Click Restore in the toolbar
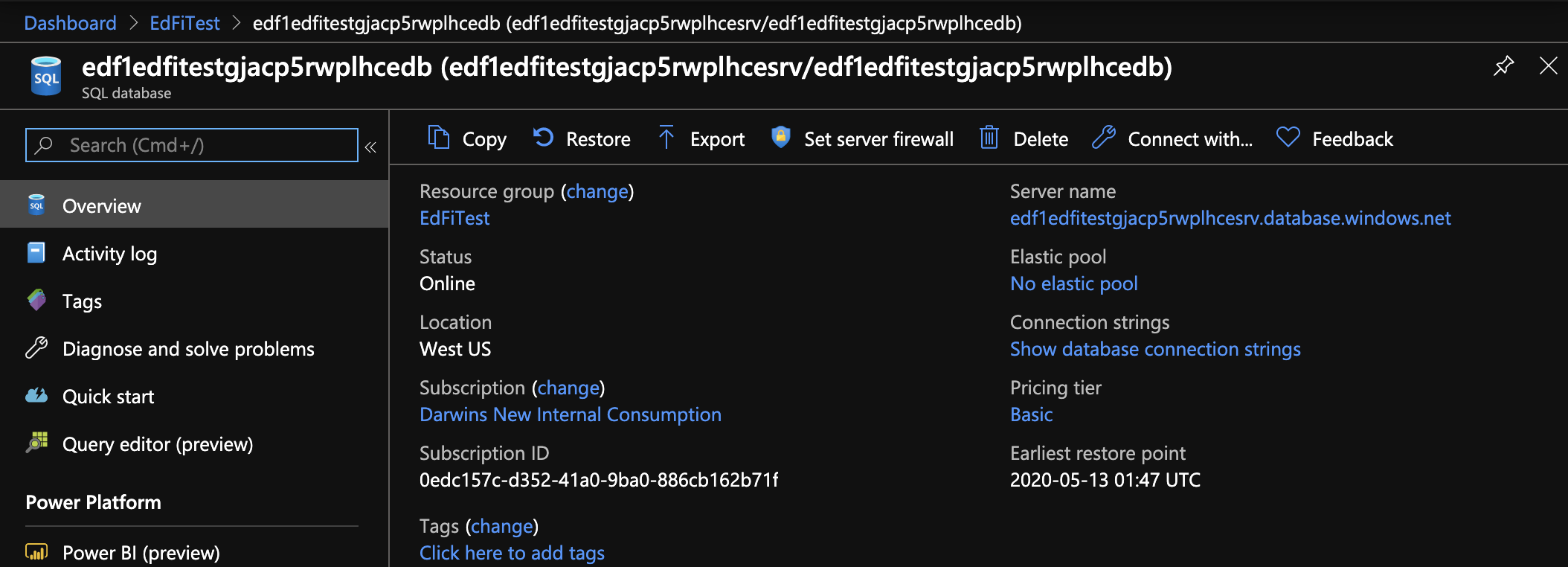Image resolution: width=1568 pixels, height=567 pixels. tap(598, 139)
